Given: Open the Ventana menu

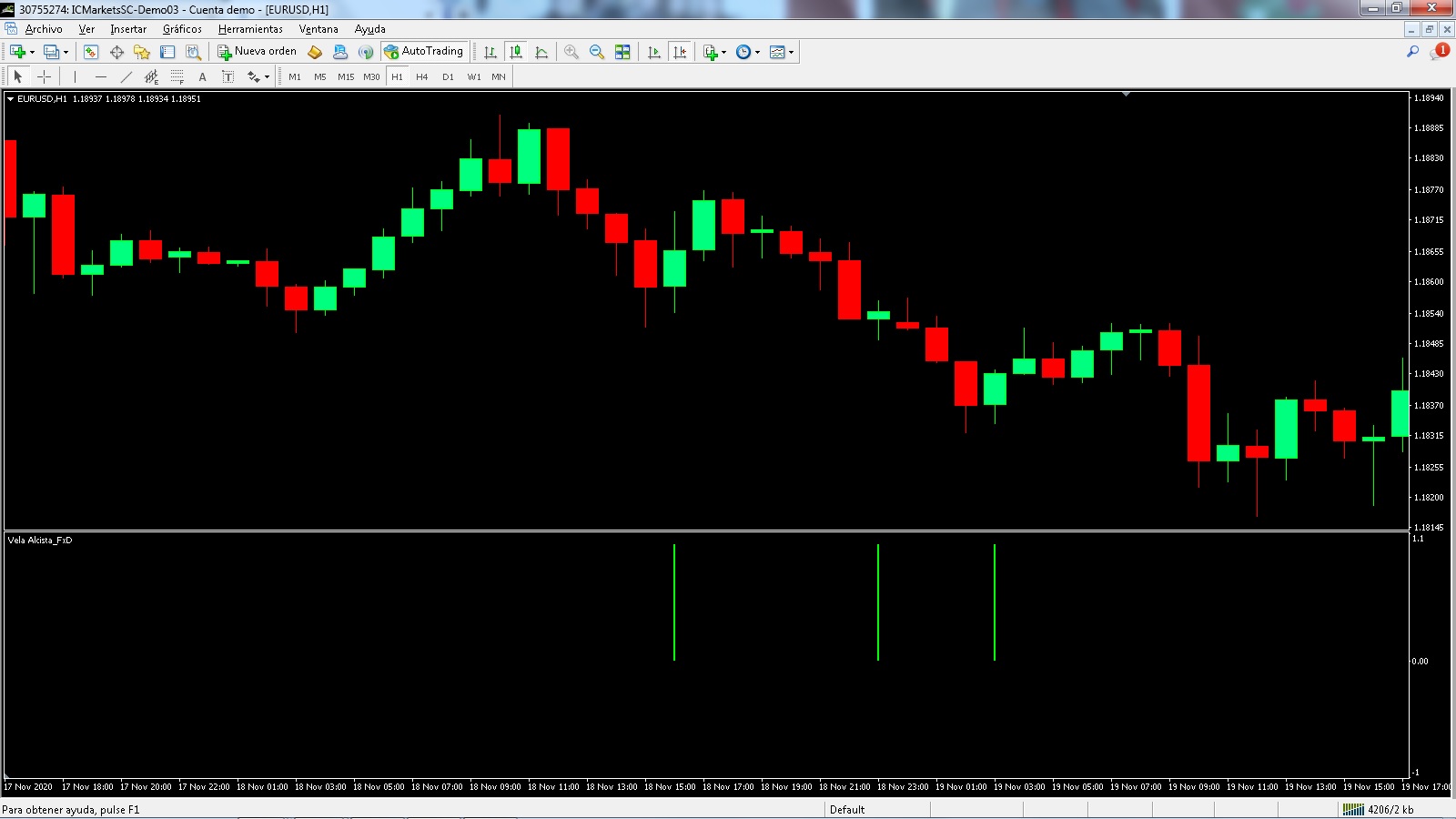Looking at the screenshot, I should 318,29.
